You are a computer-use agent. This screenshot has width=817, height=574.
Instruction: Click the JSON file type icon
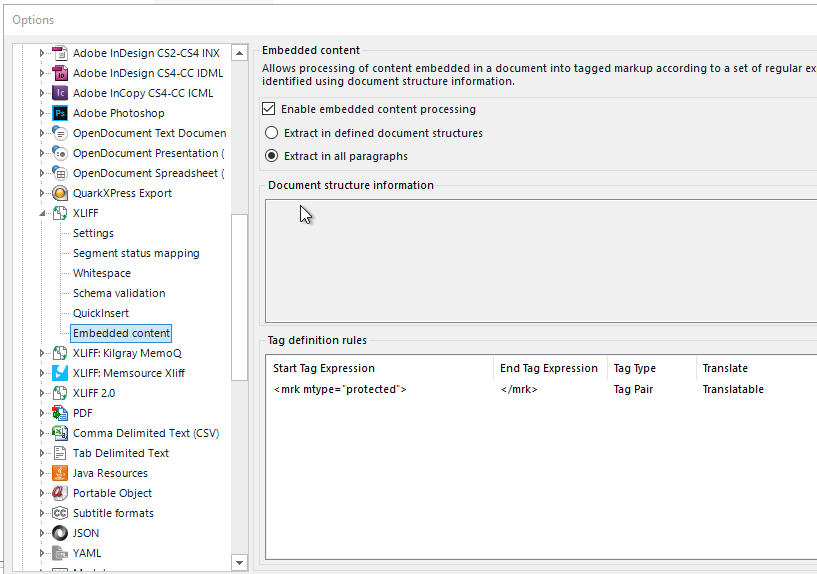pos(60,533)
